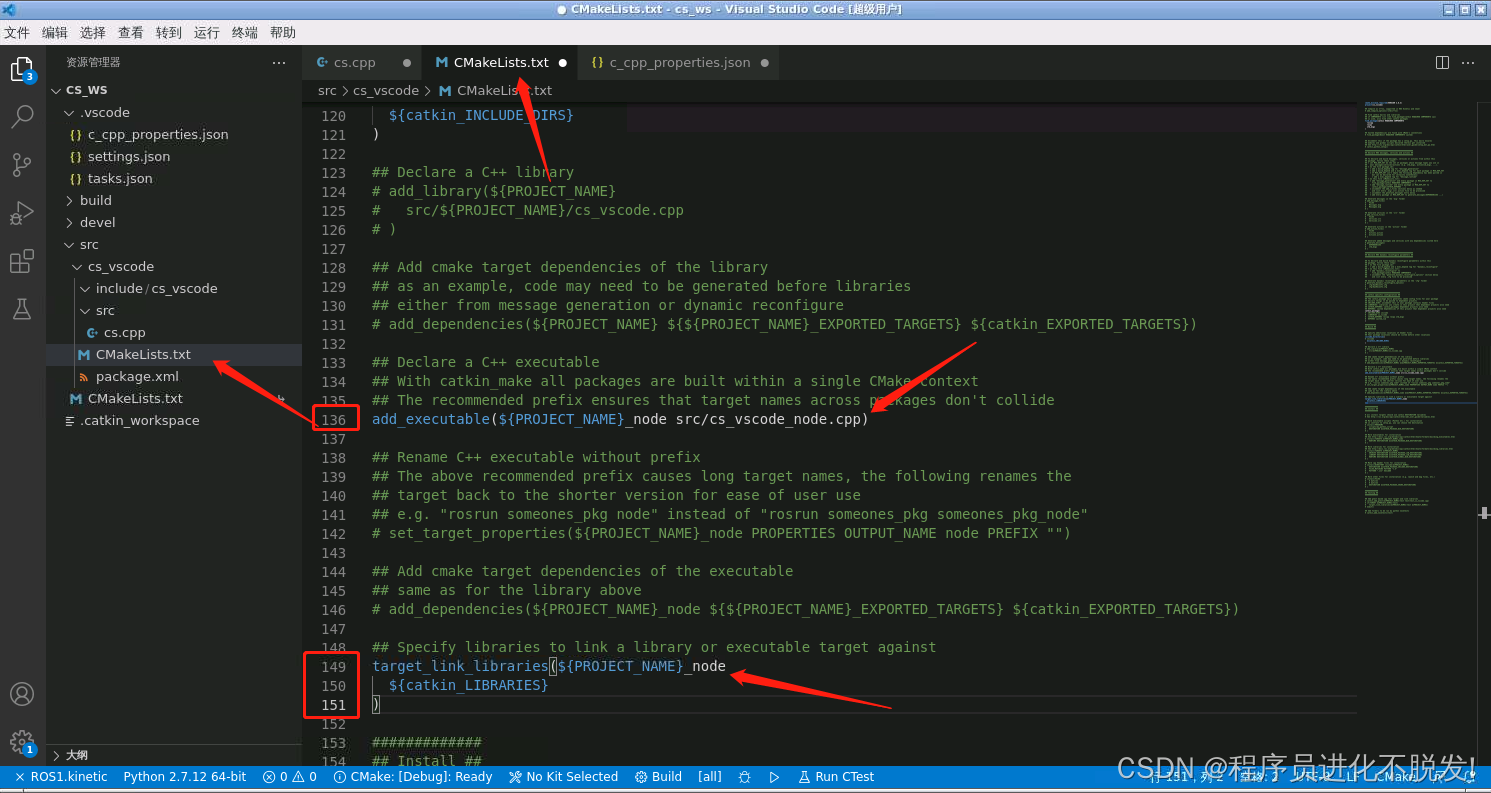Switch to the CMakeLists.txt editor tab

coord(501,62)
